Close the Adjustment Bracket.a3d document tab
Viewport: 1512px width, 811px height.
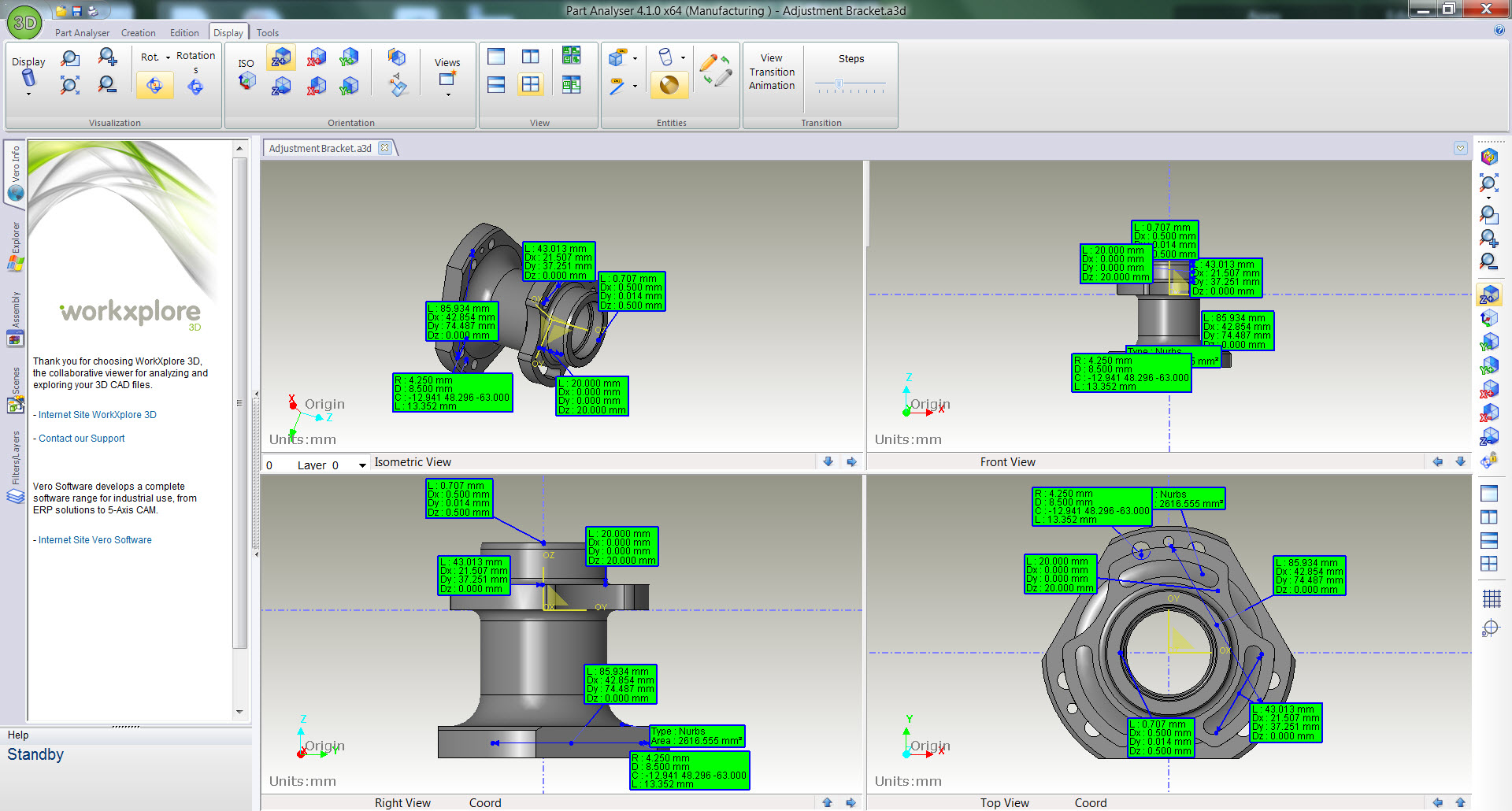pos(384,148)
